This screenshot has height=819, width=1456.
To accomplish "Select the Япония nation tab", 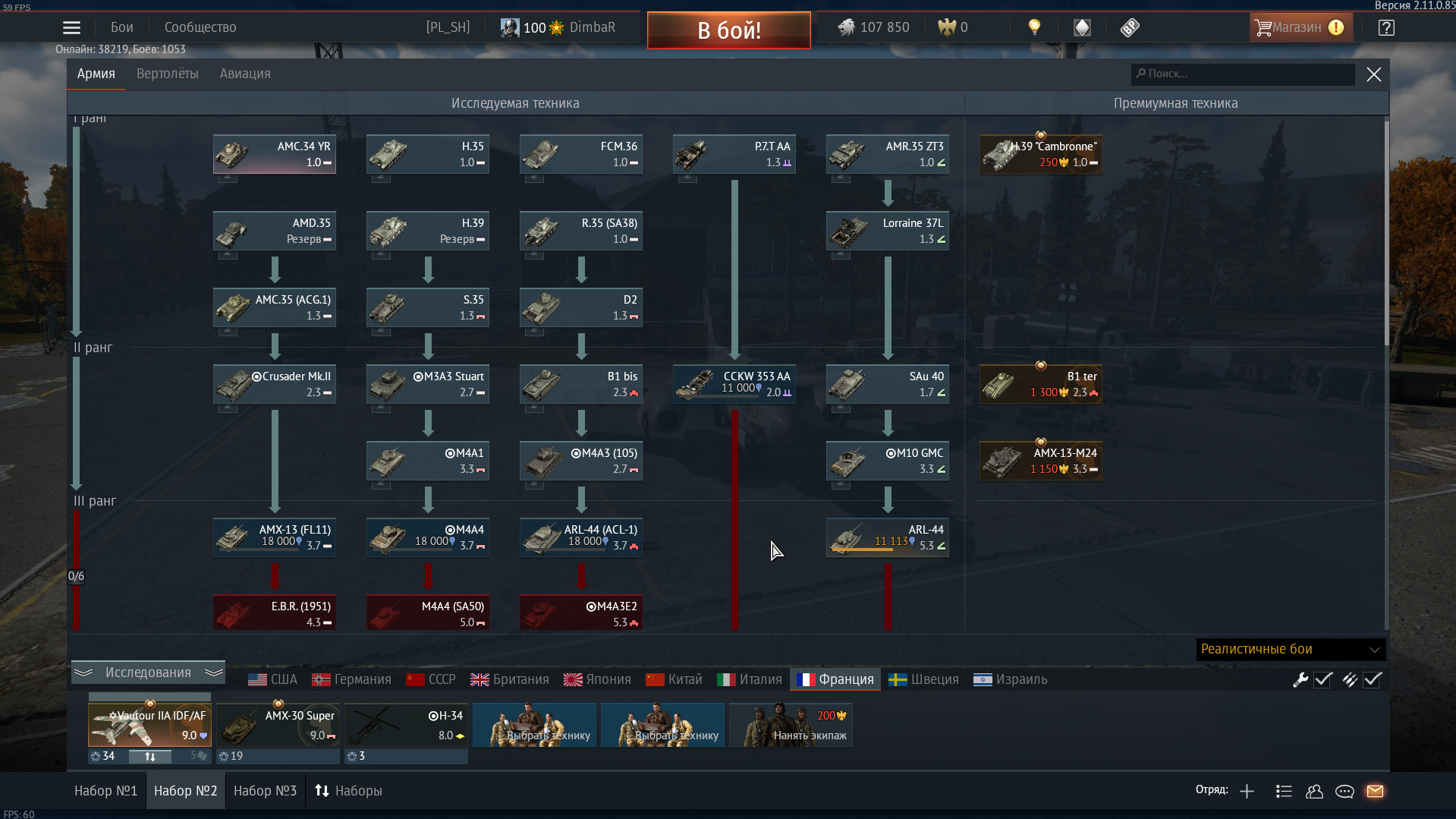I will click(x=598, y=679).
